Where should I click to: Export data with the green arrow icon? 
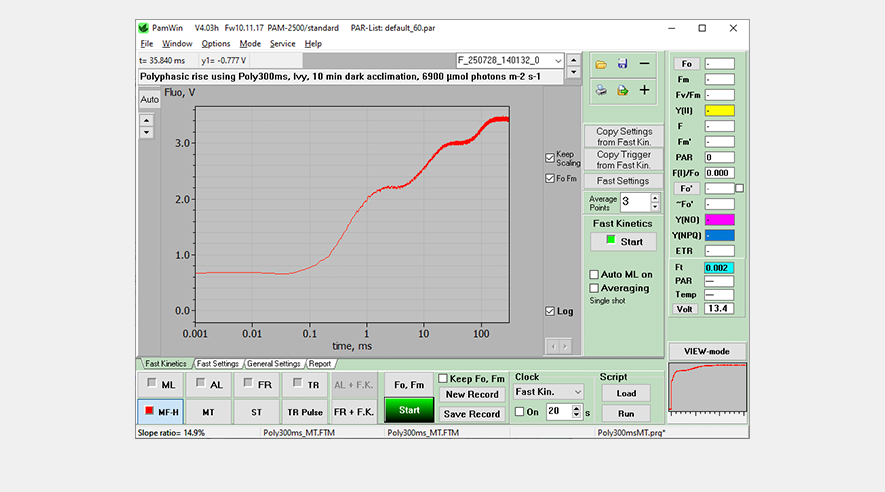tap(622, 90)
